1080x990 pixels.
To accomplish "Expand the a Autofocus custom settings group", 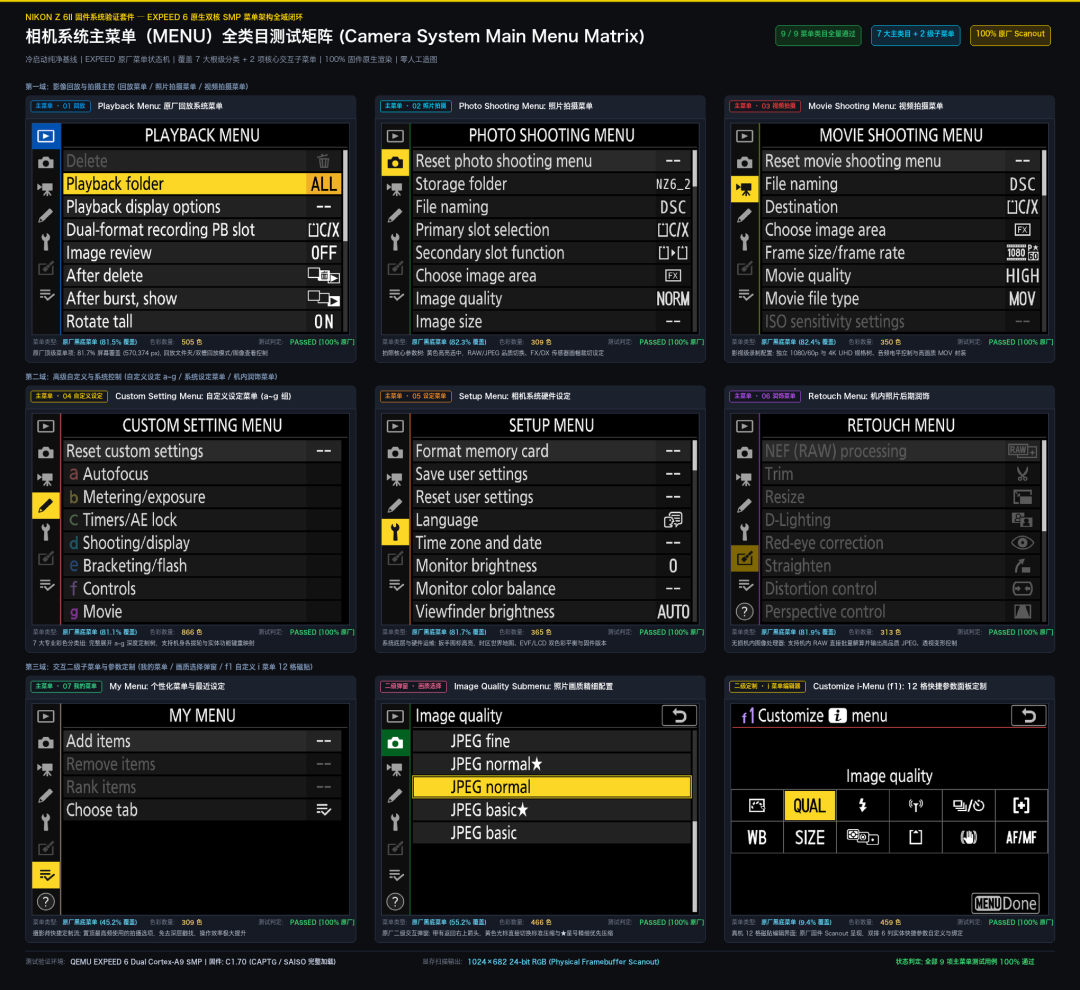I will [x=202, y=474].
